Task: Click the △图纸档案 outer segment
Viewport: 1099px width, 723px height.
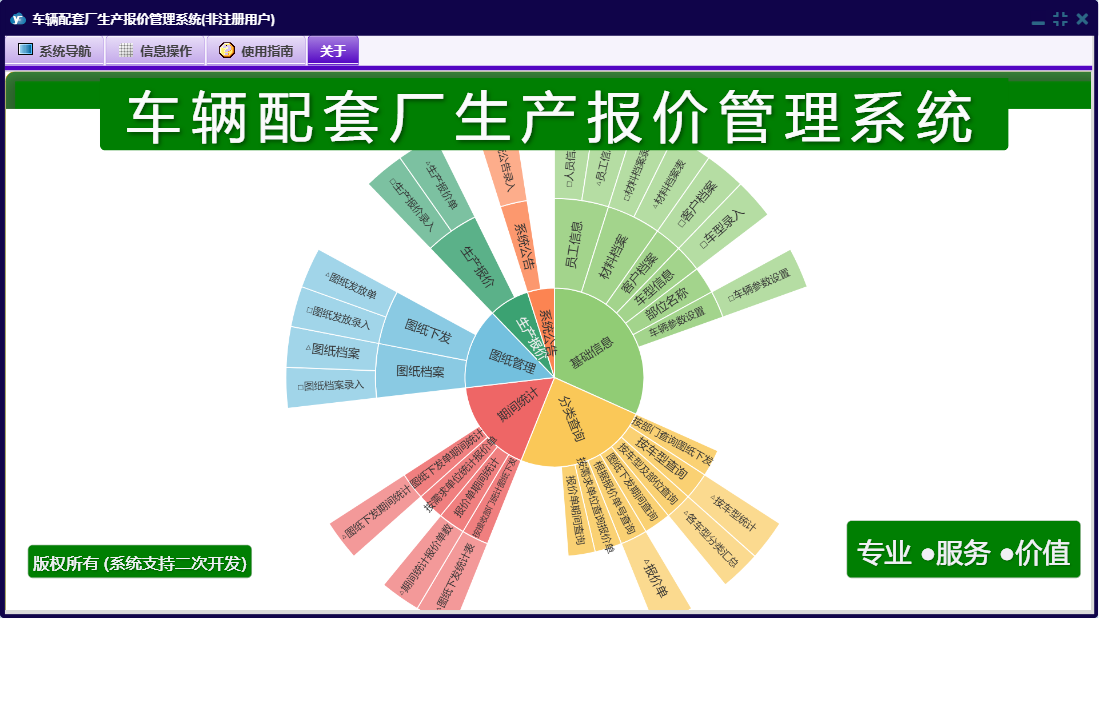Action: click(333, 350)
